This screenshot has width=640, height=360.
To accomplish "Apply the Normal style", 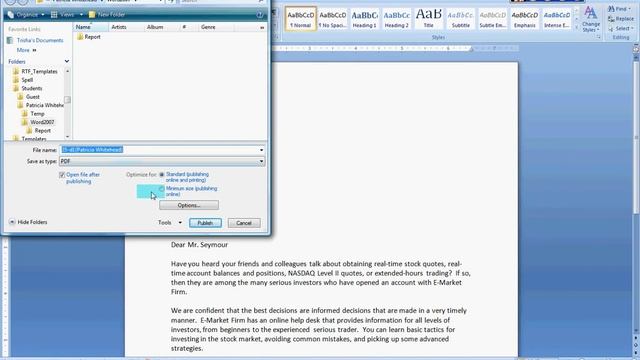I will [301, 19].
